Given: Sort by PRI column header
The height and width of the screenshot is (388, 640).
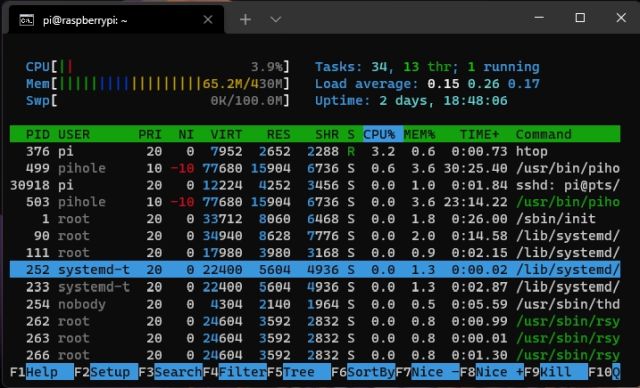Looking at the screenshot, I should point(150,134).
